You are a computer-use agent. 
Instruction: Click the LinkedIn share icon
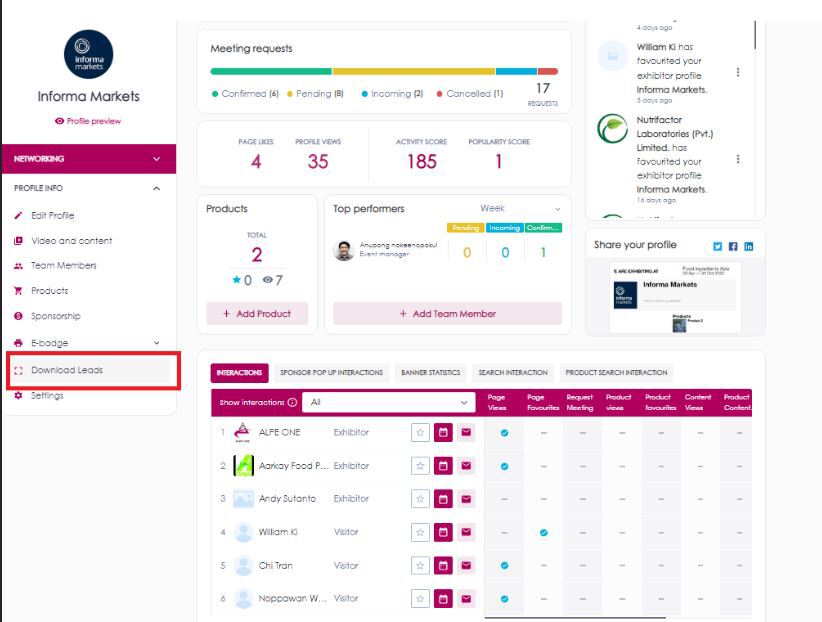pyautogui.click(x=749, y=246)
